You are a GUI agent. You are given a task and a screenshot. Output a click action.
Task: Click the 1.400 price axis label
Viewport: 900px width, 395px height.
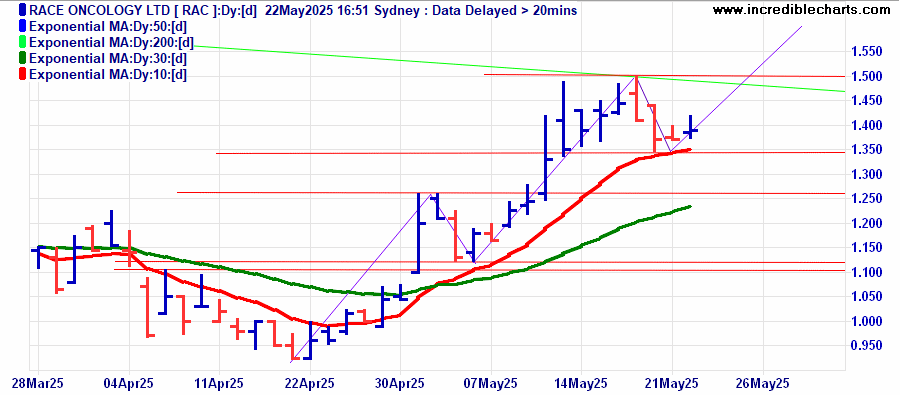866,126
